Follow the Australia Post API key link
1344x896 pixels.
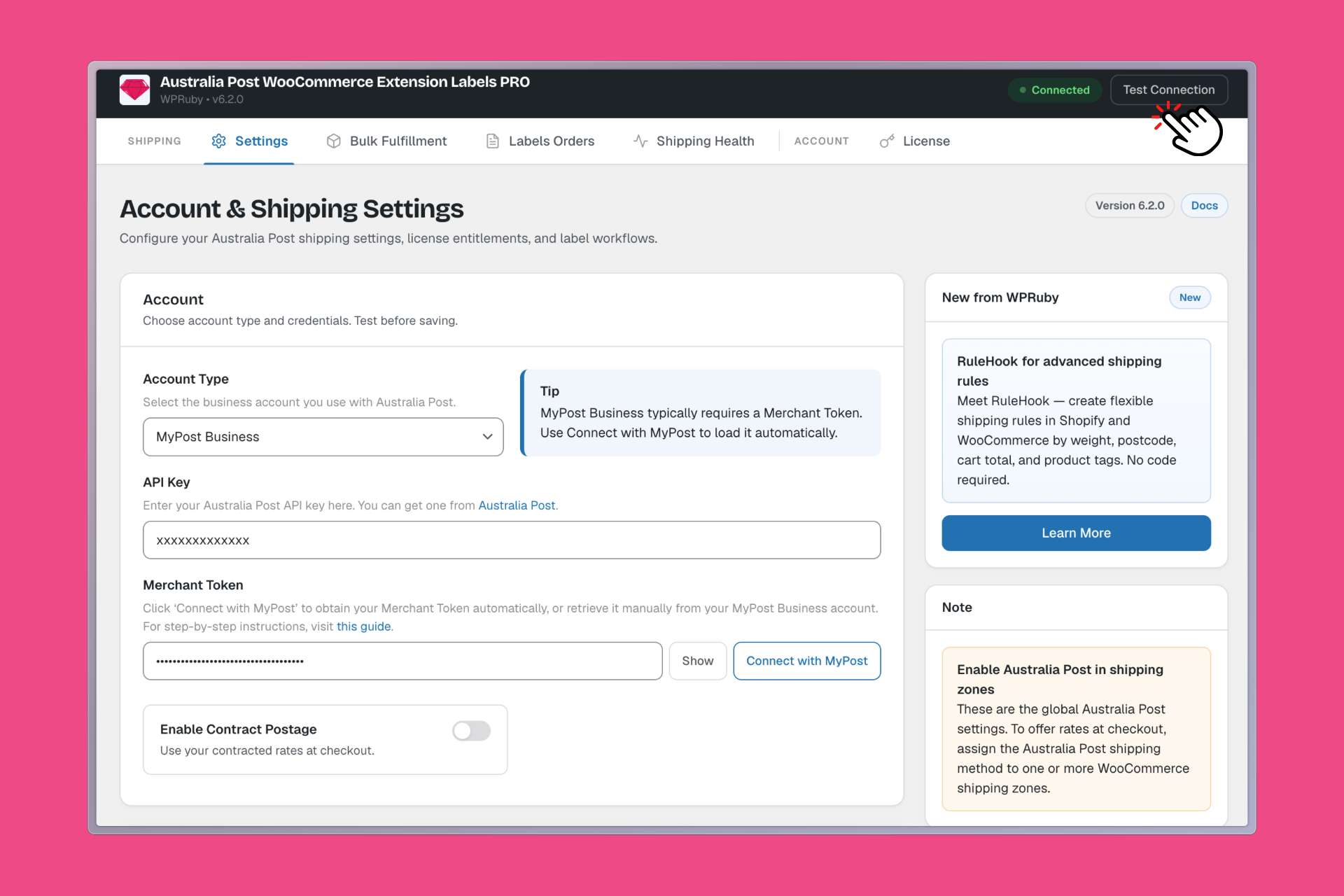(517, 505)
